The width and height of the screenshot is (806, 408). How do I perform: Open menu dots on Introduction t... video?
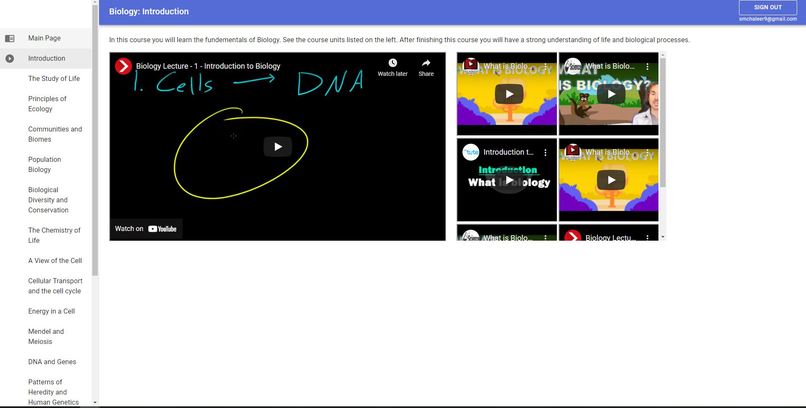545,153
